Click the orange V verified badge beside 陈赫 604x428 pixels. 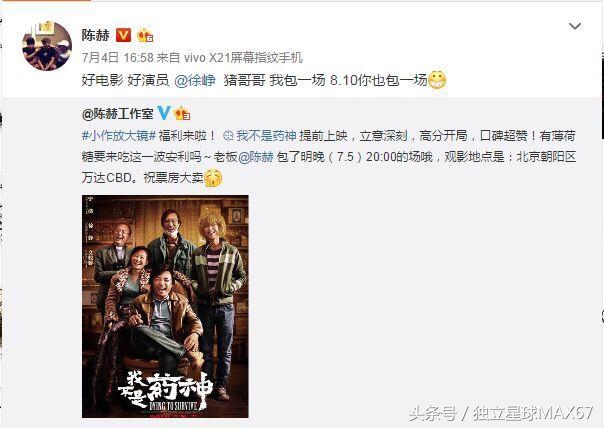tap(123, 35)
